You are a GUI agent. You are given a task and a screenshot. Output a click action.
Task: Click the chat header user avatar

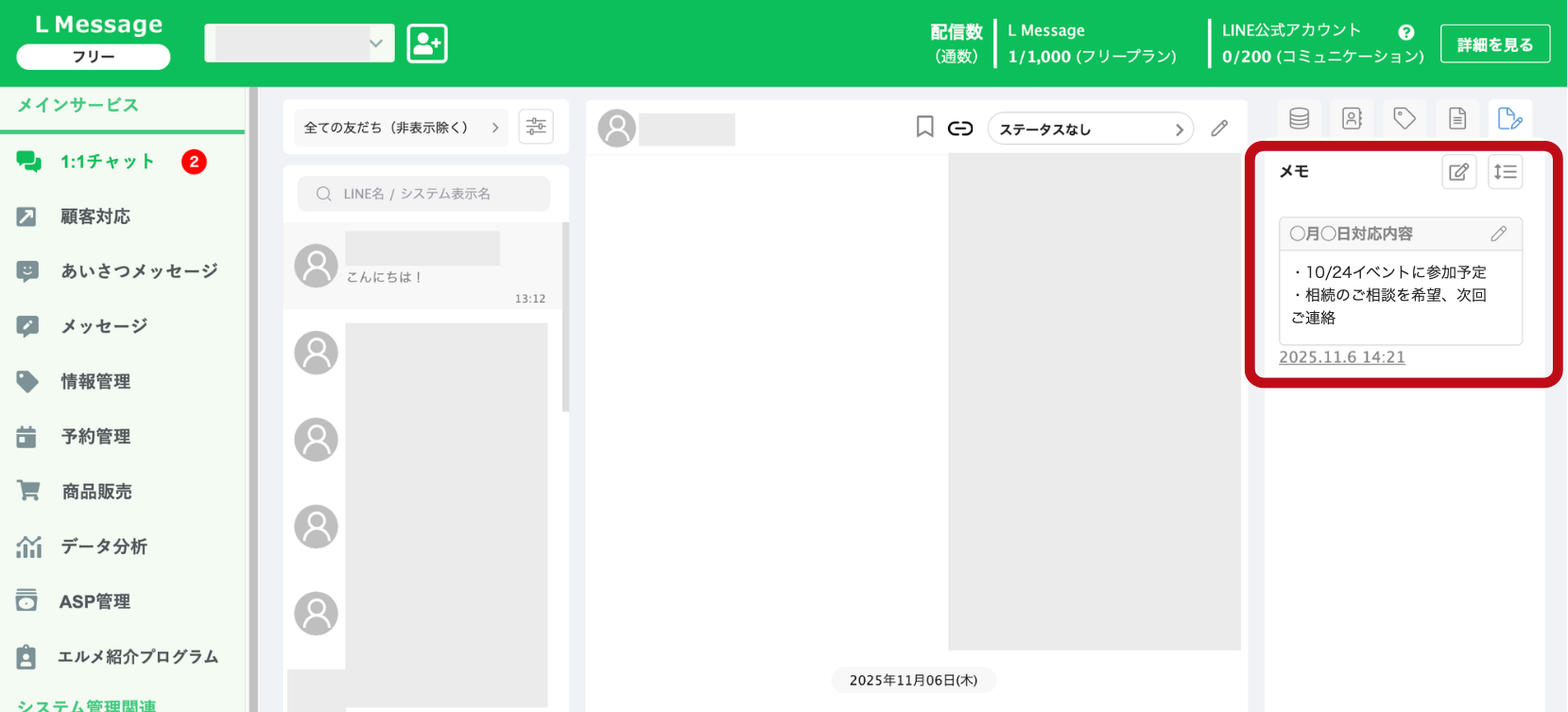click(617, 129)
